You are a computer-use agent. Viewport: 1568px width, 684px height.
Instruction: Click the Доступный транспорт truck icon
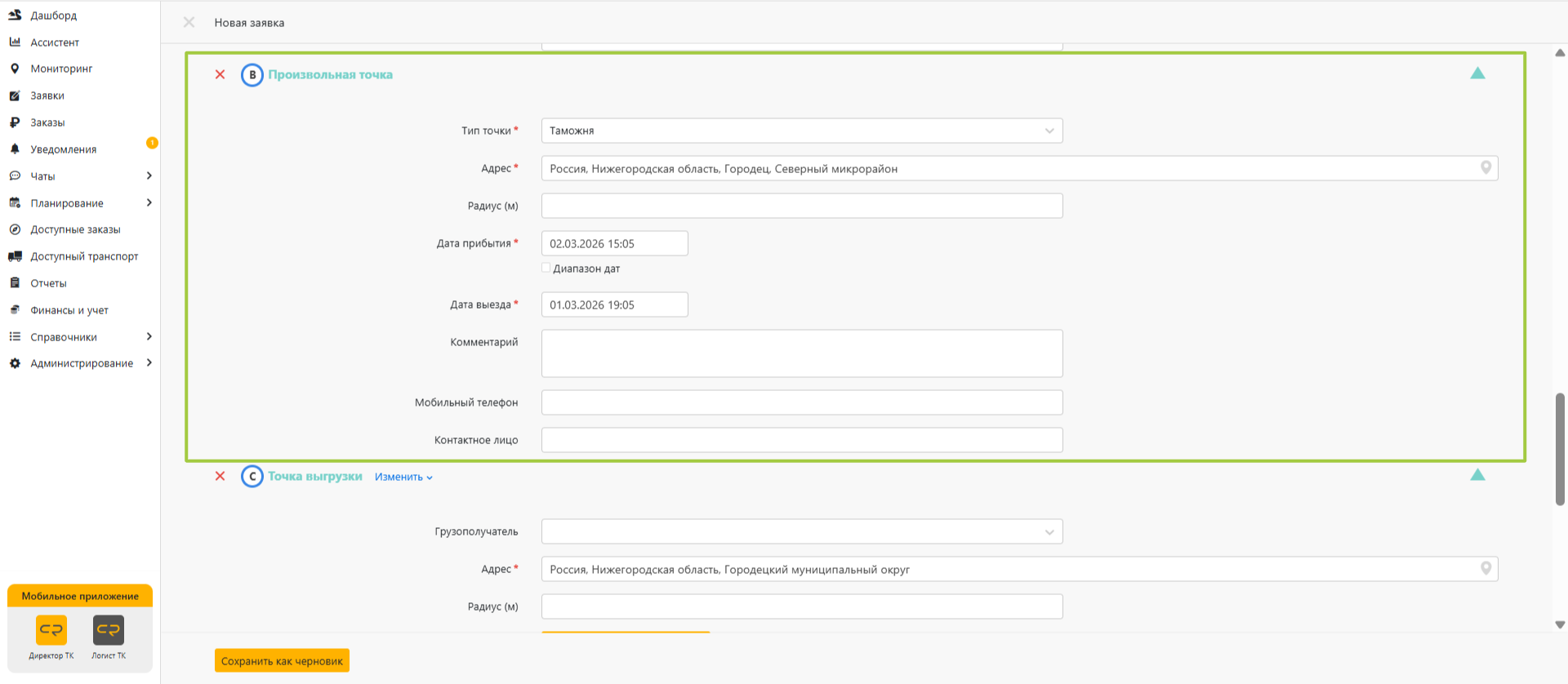pyautogui.click(x=15, y=256)
